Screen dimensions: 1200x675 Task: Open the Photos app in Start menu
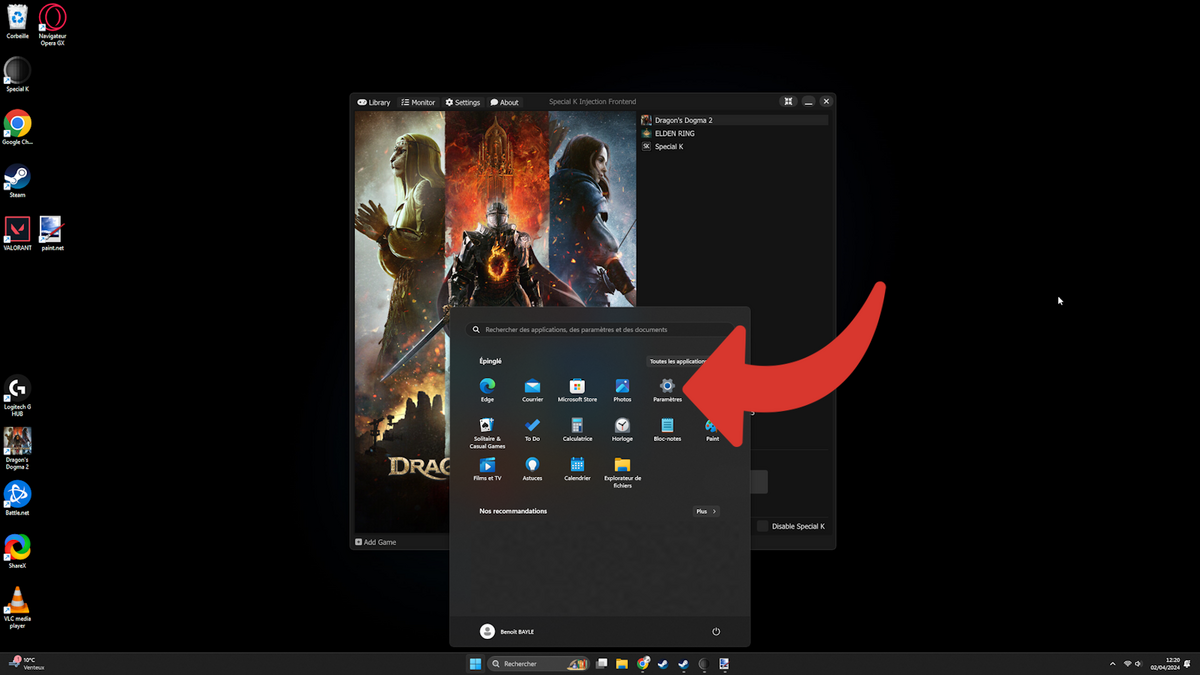622,389
